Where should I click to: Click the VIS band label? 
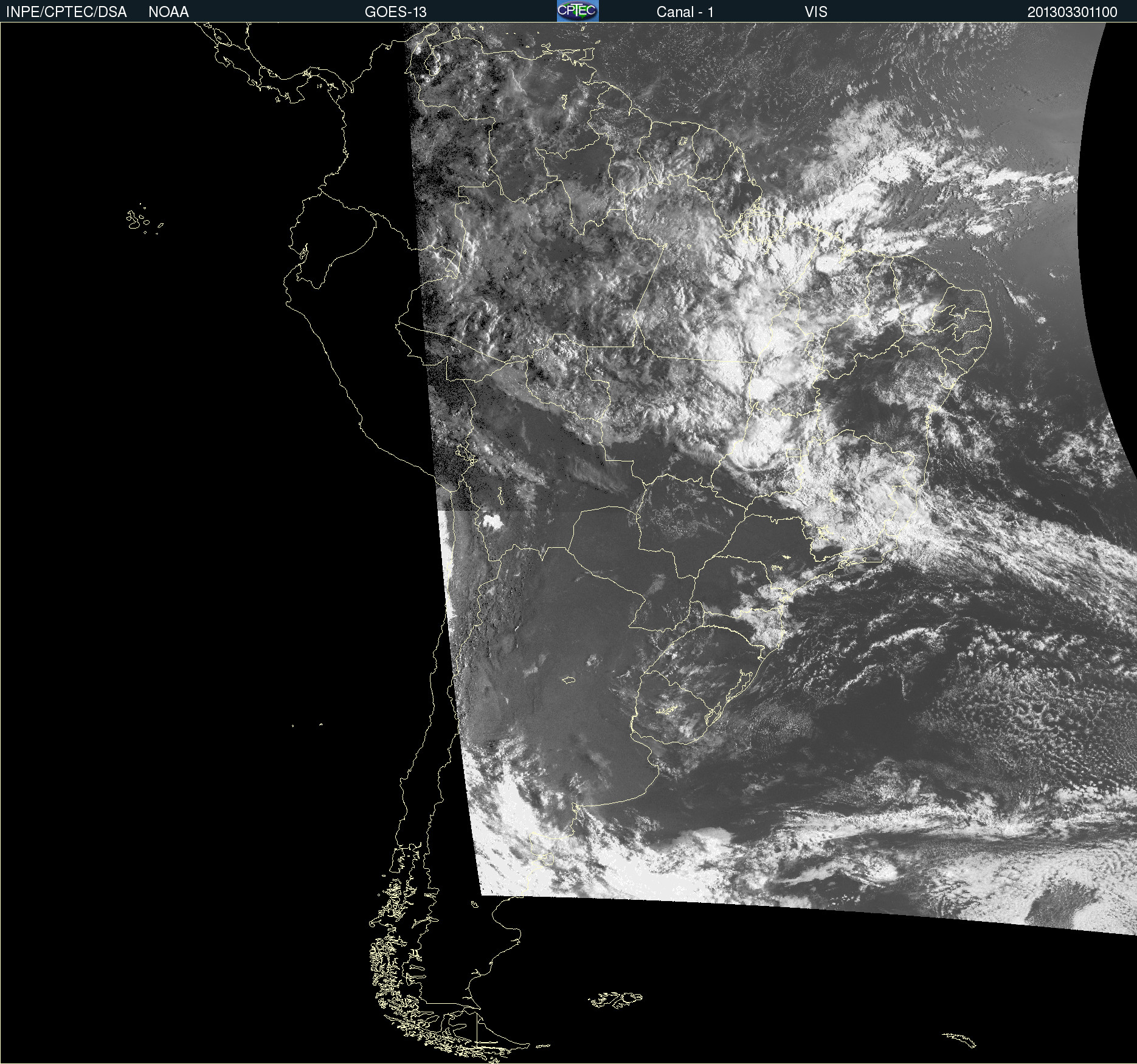tap(815, 12)
